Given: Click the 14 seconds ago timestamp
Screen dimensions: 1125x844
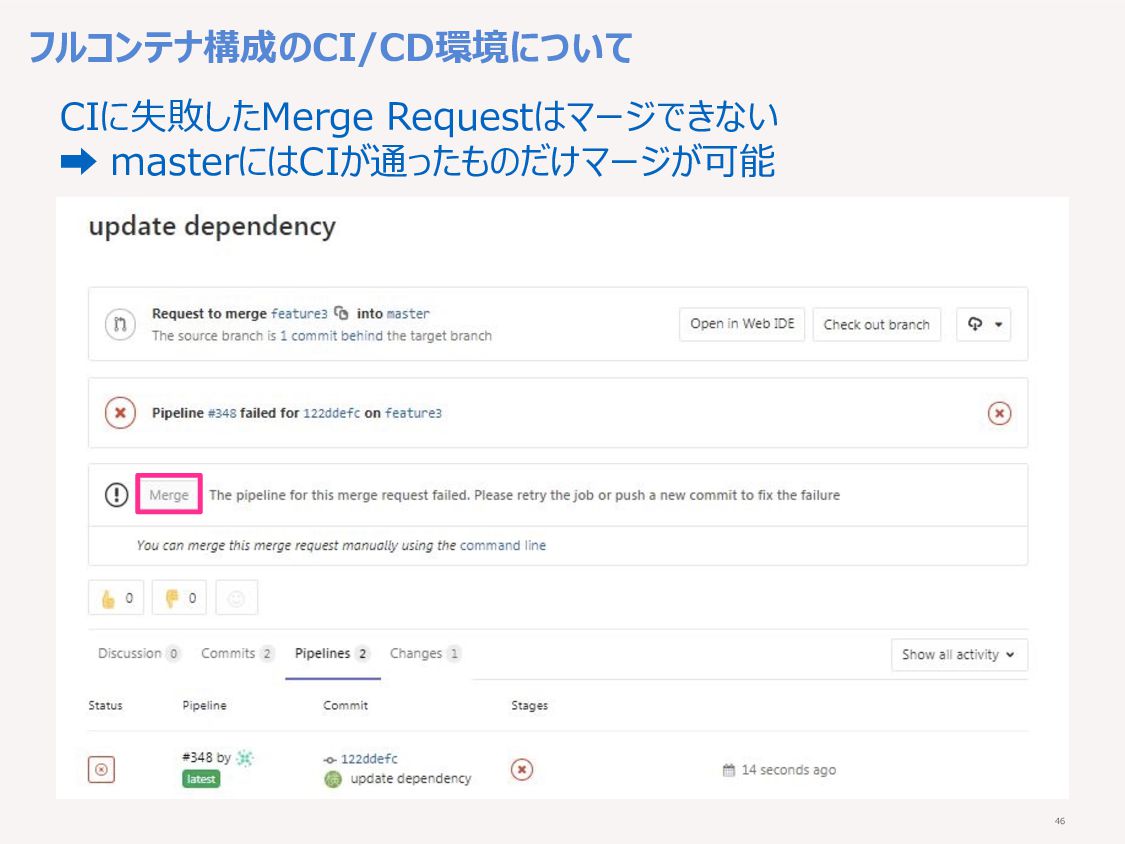Looking at the screenshot, I should [x=789, y=770].
